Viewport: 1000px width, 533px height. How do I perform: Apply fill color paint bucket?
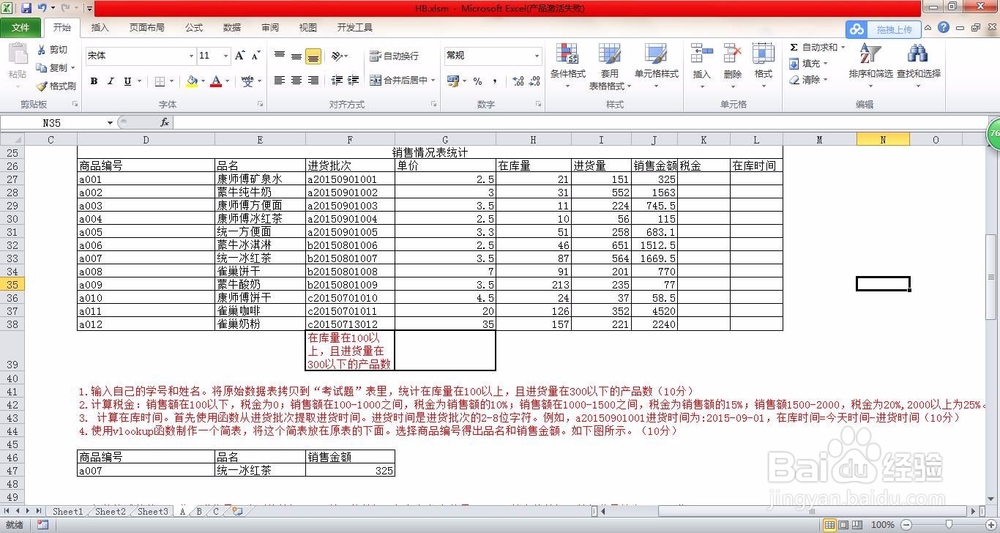click(x=191, y=81)
